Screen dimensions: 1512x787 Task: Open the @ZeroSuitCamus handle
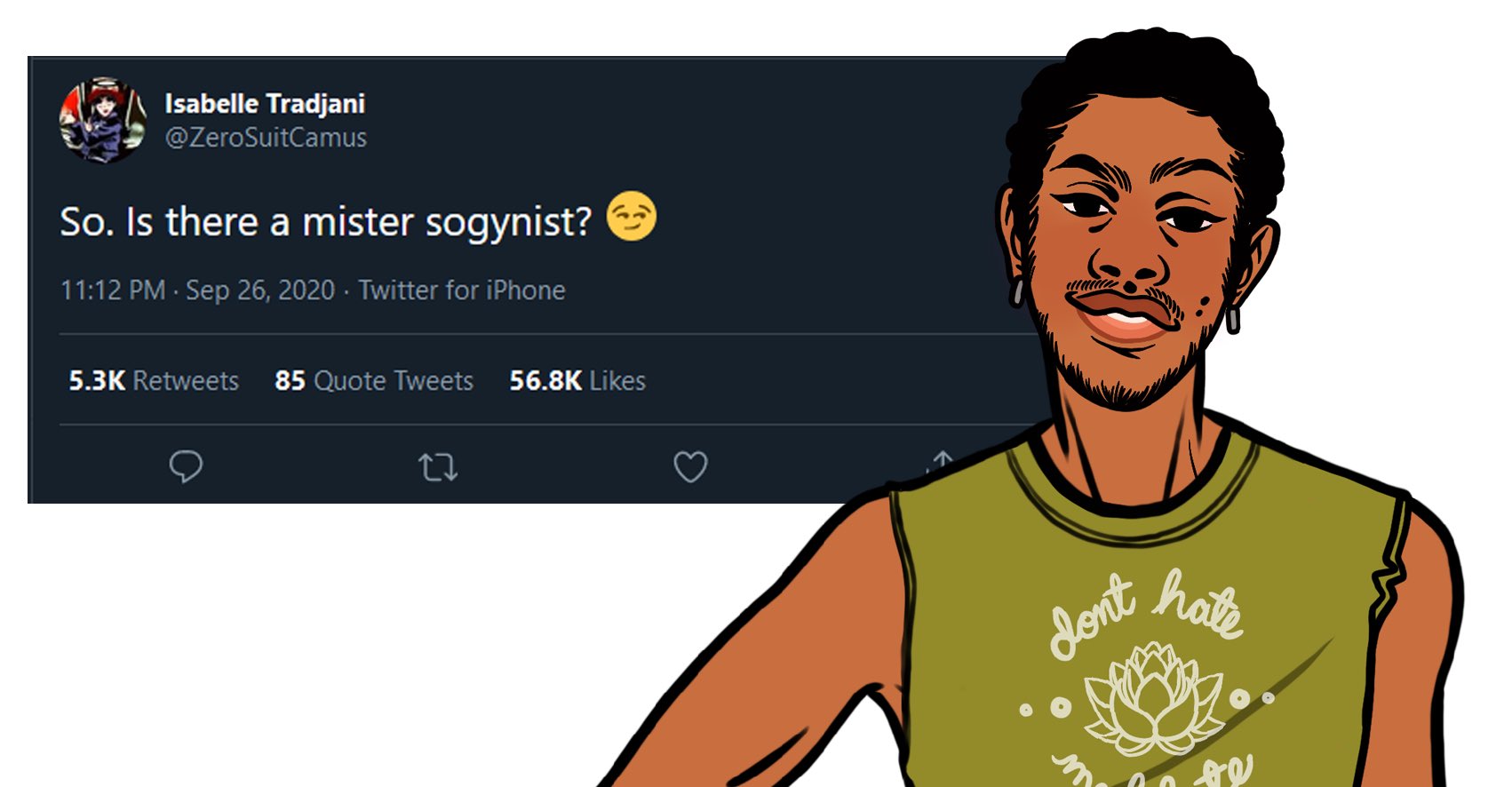[266, 138]
